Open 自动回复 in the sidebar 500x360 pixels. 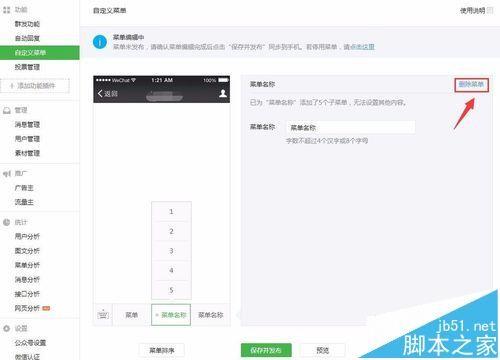(x=27, y=38)
